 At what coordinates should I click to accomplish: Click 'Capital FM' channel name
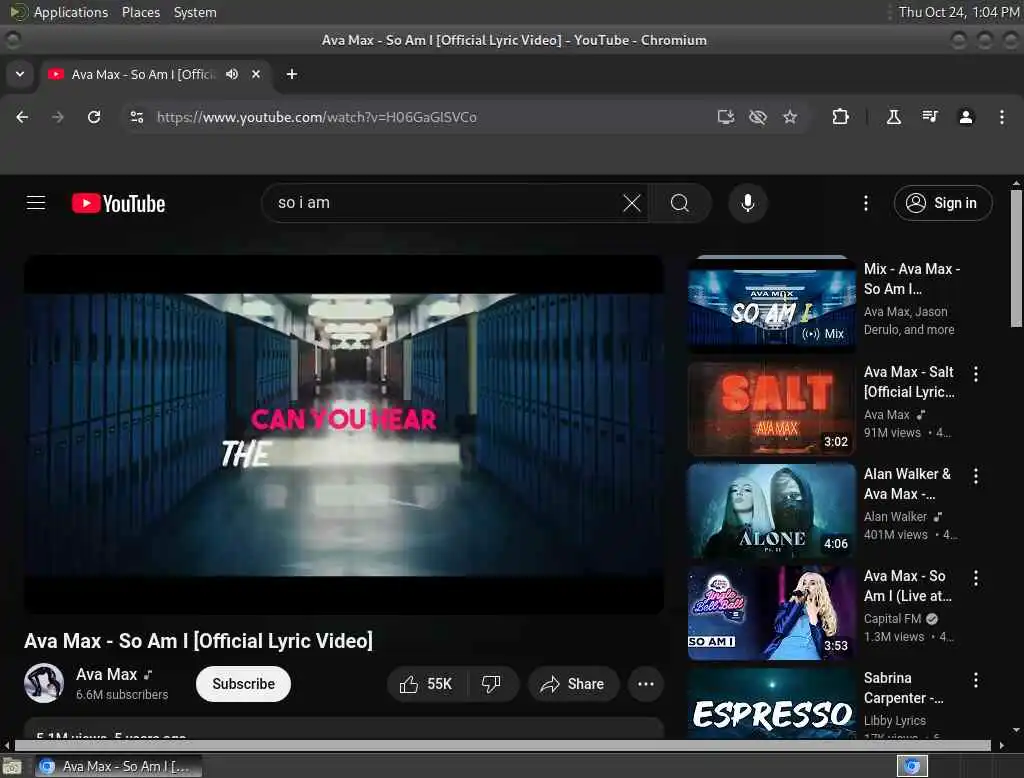click(892, 619)
